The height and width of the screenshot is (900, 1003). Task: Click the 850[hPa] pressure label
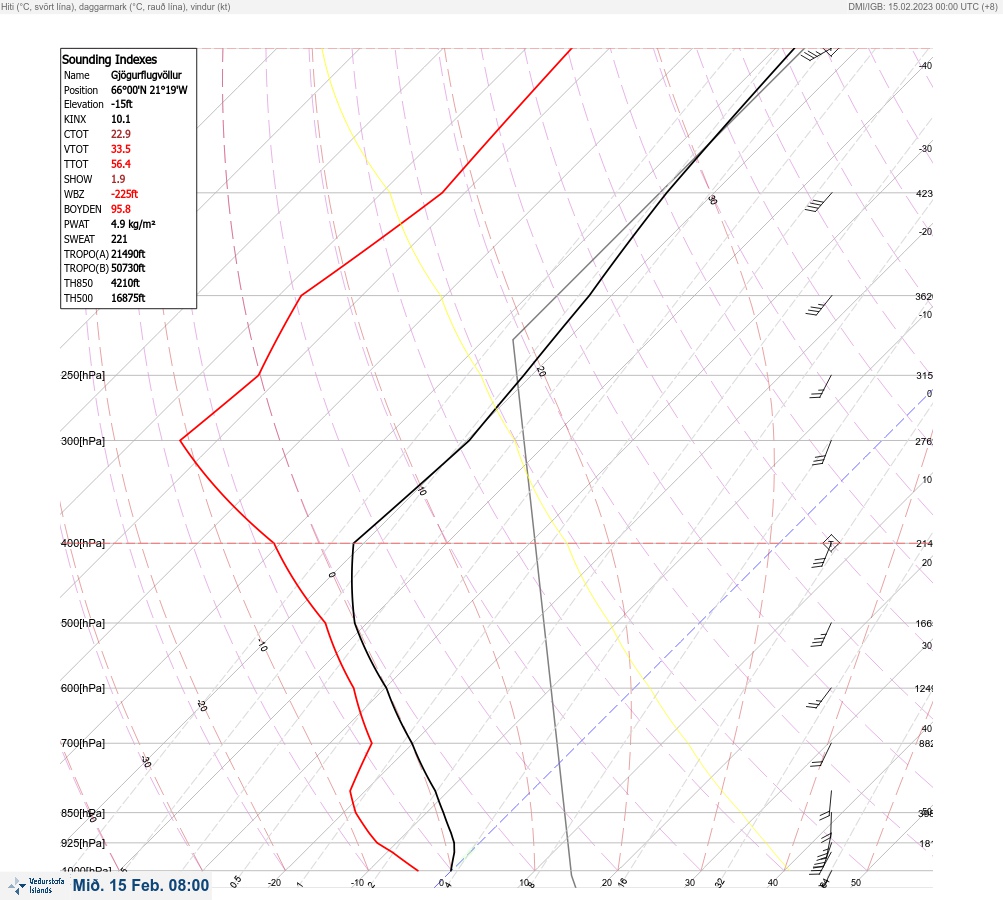point(83,813)
